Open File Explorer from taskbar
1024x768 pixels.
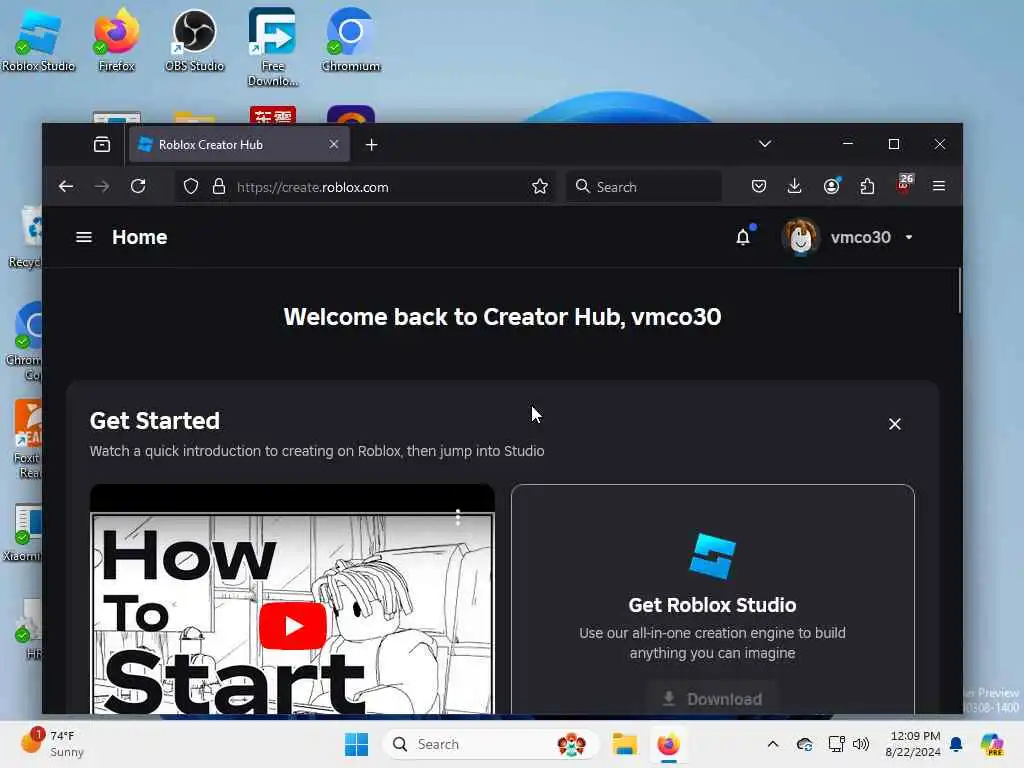[624, 744]
